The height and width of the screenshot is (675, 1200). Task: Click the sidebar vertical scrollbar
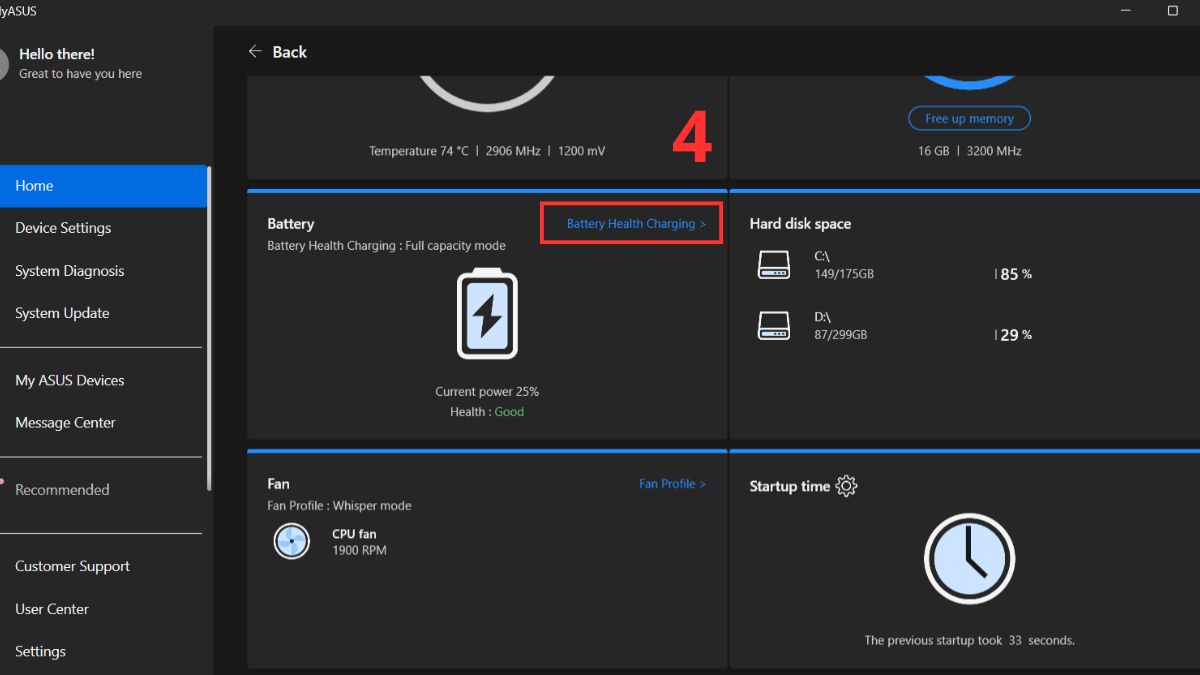point(209,328)
